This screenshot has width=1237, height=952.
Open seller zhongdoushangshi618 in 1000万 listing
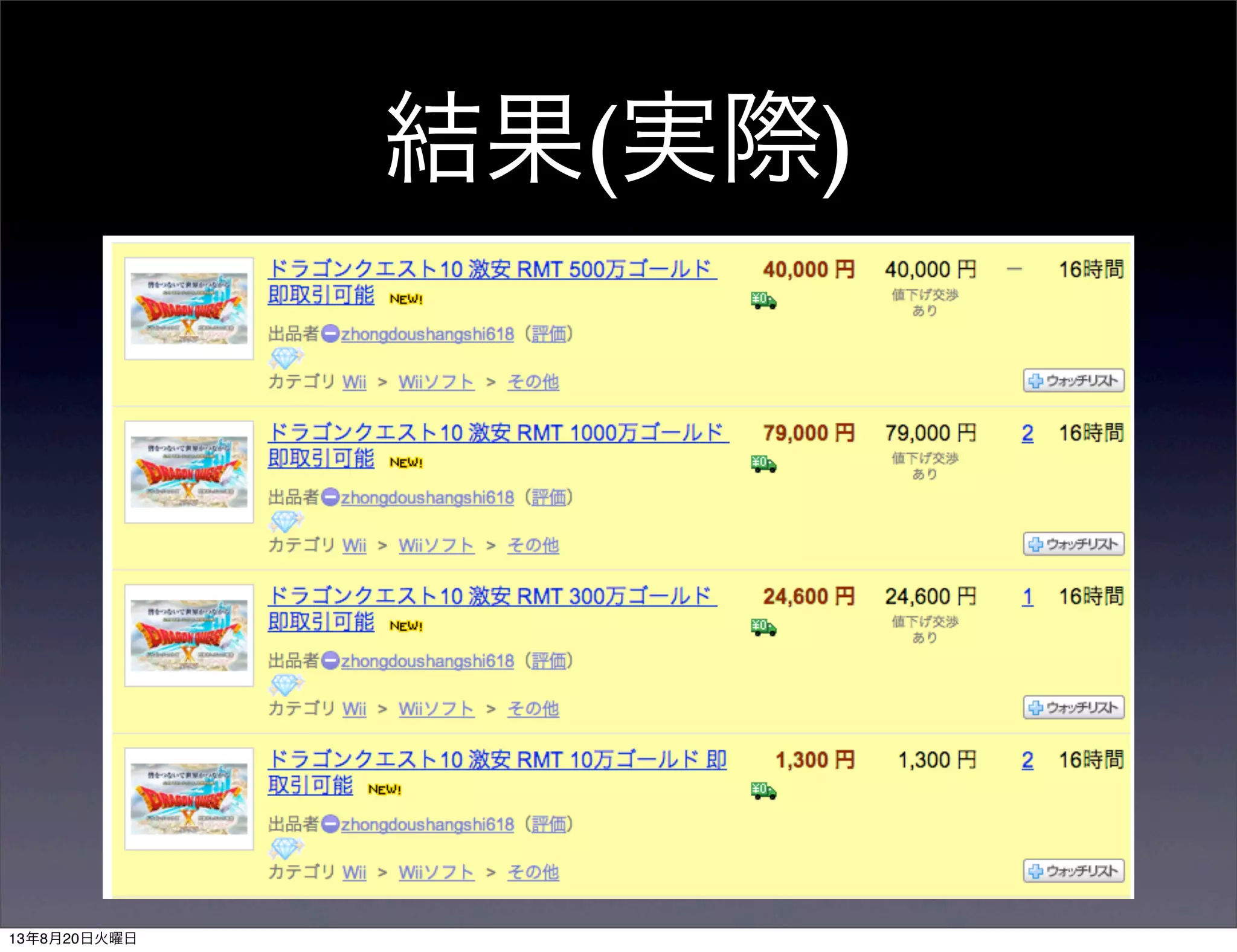coord(427,498)
